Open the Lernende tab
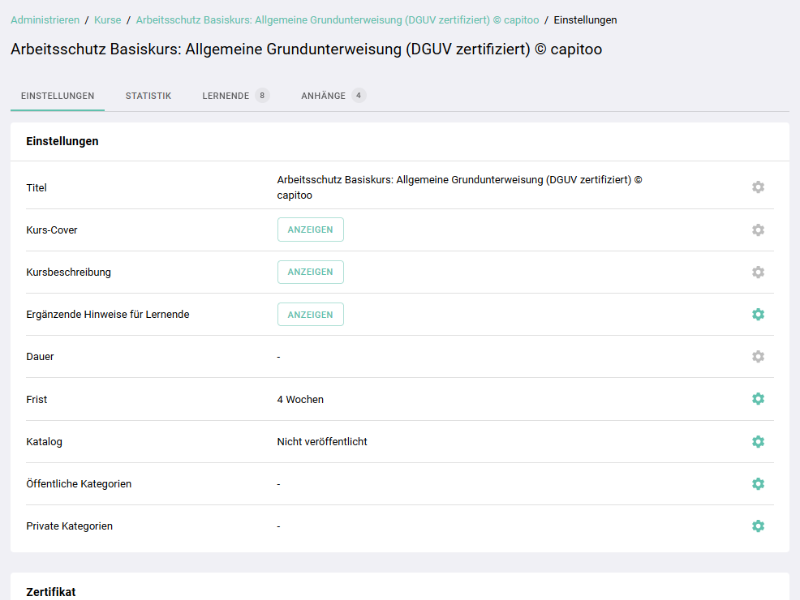This screenshot has height=600, width=800. pyautogui.click(x=225, y=96)
